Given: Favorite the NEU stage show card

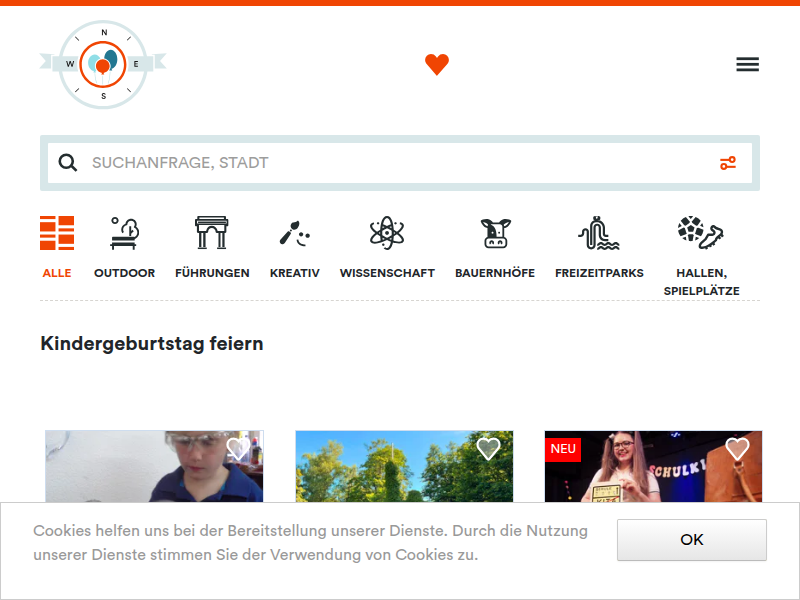Looking at the screenshot, I should click(737, 449).
